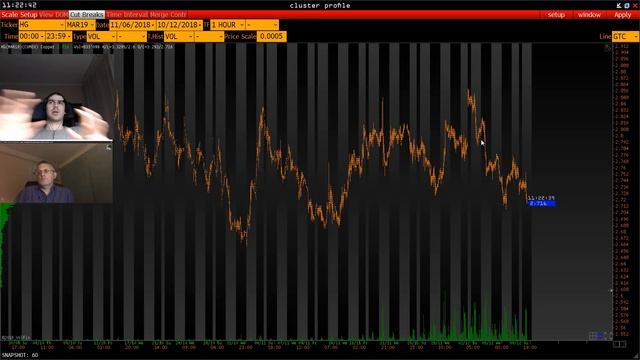The image size is (640, 360).
Task: Click the pin-to-corner icon in title bar
Action: pos(619,5)
